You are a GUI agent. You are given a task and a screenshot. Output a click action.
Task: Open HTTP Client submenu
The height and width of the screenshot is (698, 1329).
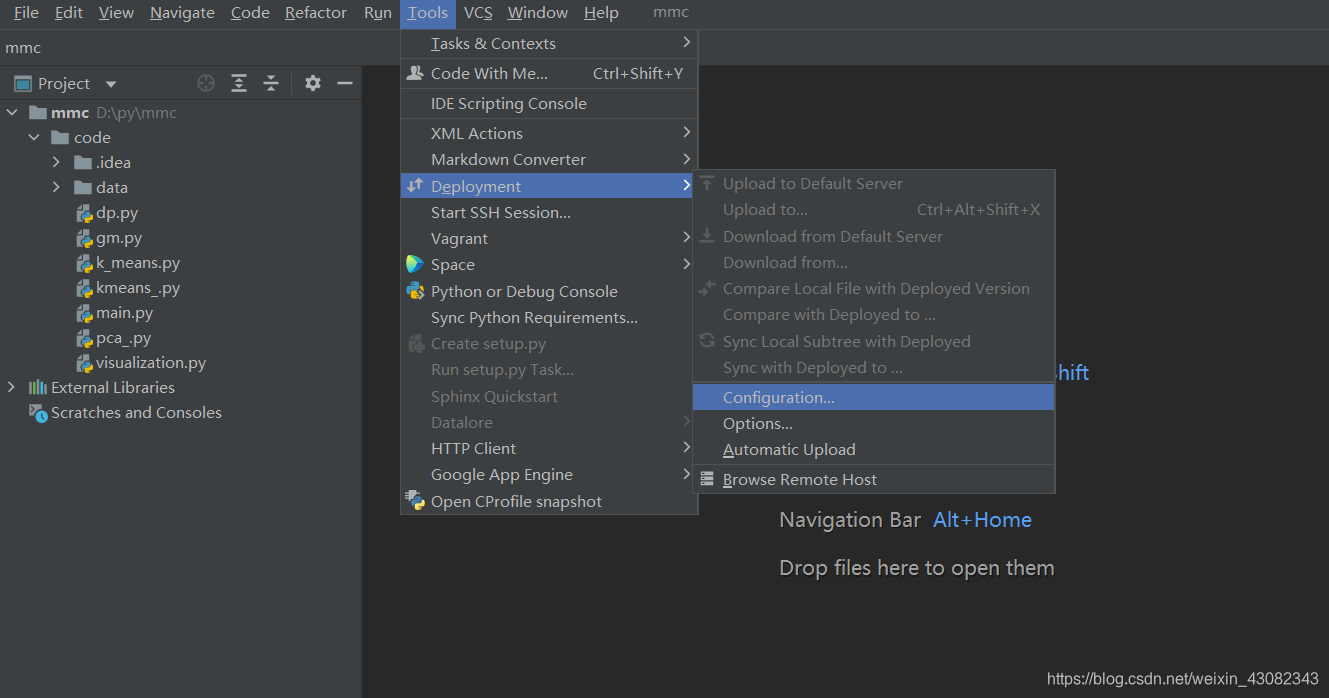549,449
